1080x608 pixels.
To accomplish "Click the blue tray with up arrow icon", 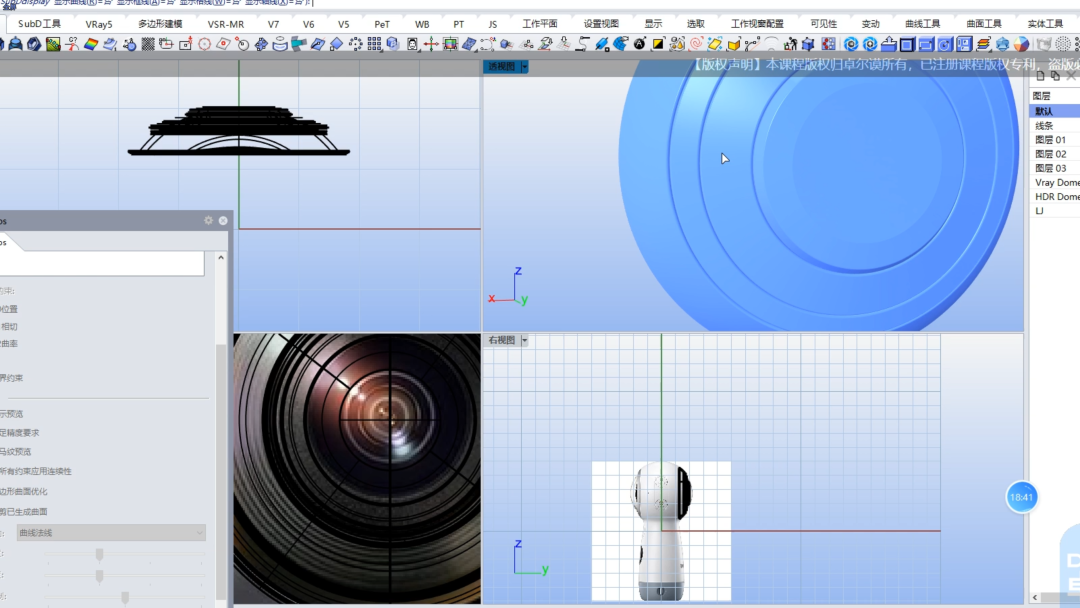I will pyautogui.click(x=889, y=44).
